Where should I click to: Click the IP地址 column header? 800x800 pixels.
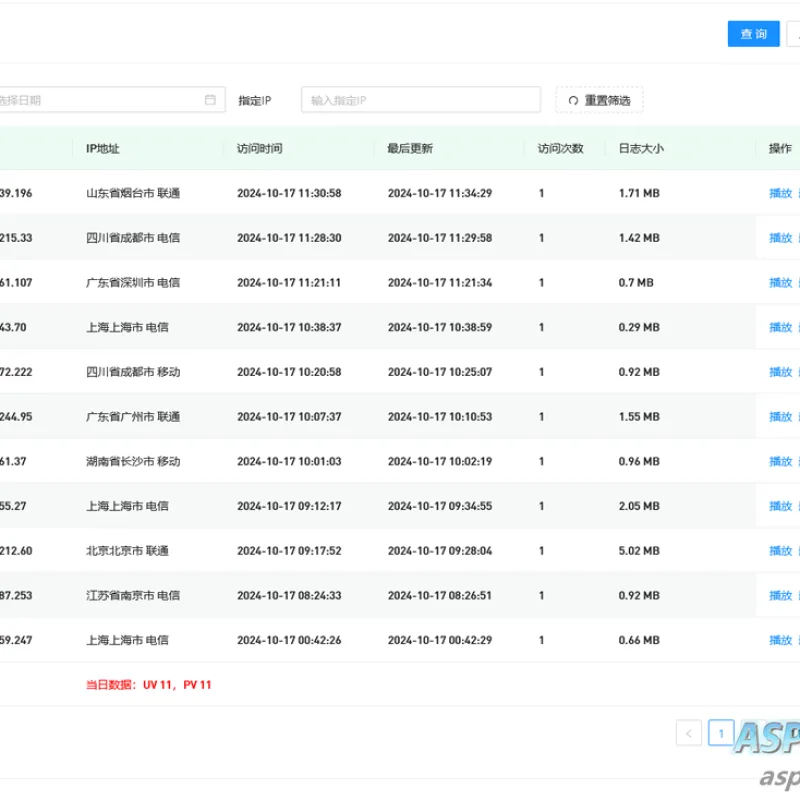coord(103,148)
